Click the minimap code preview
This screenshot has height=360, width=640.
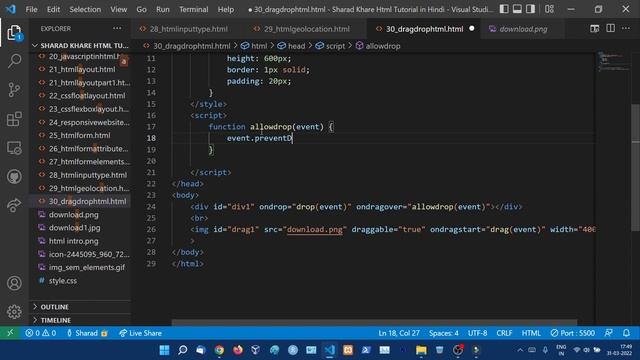[613, 62]
